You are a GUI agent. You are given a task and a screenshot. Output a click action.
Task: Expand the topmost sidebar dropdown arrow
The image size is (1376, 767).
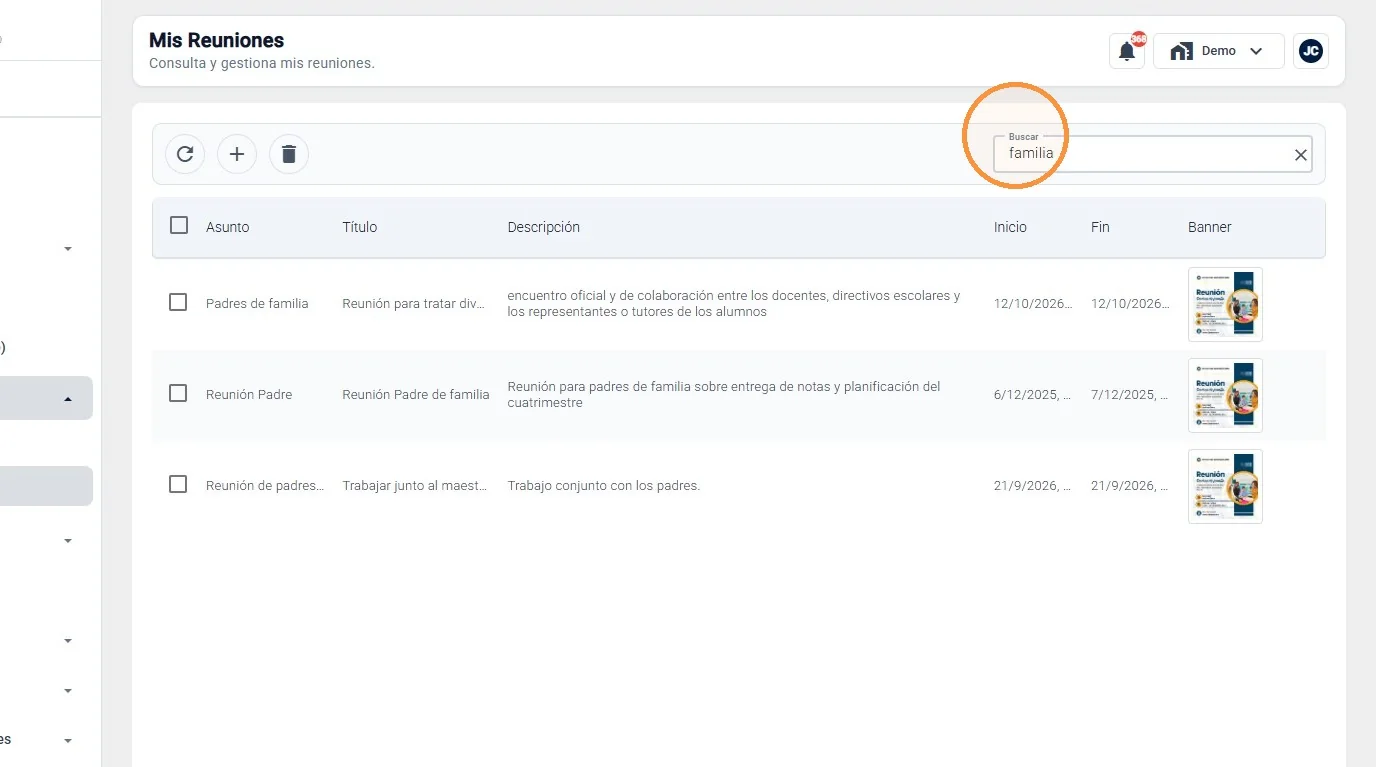pos(68,249)
